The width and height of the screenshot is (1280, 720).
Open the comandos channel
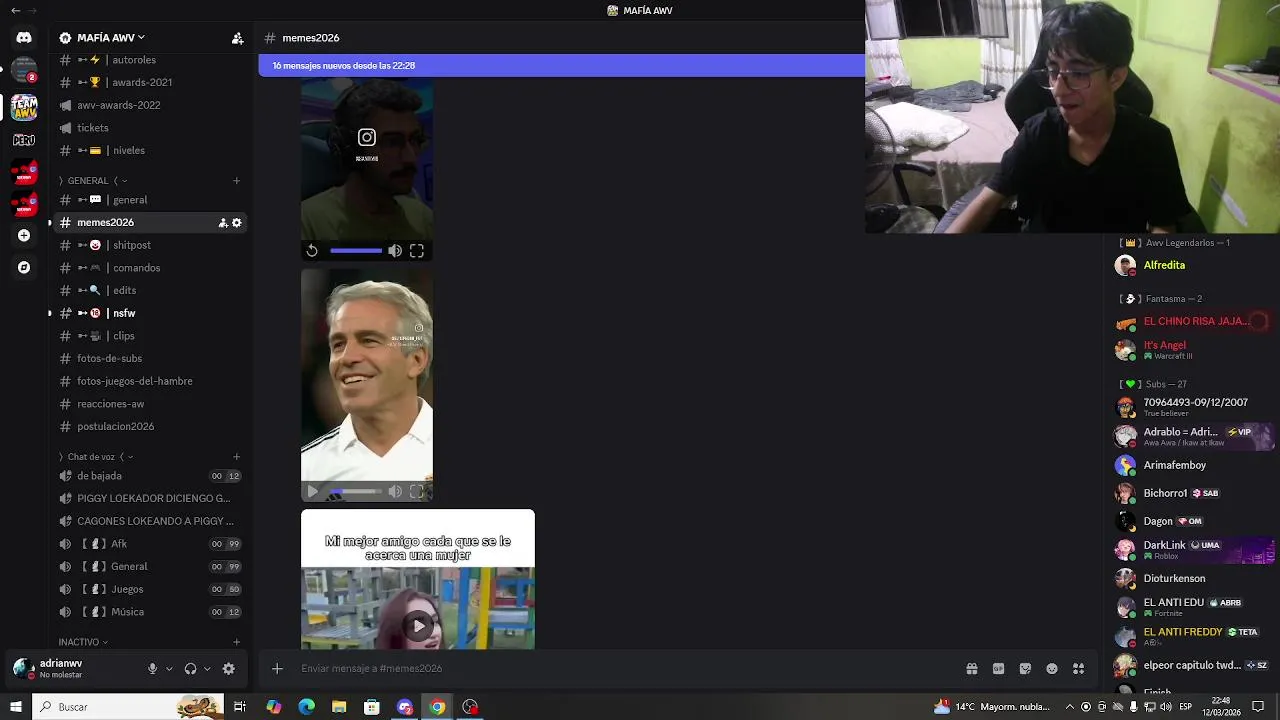[150, 268]
